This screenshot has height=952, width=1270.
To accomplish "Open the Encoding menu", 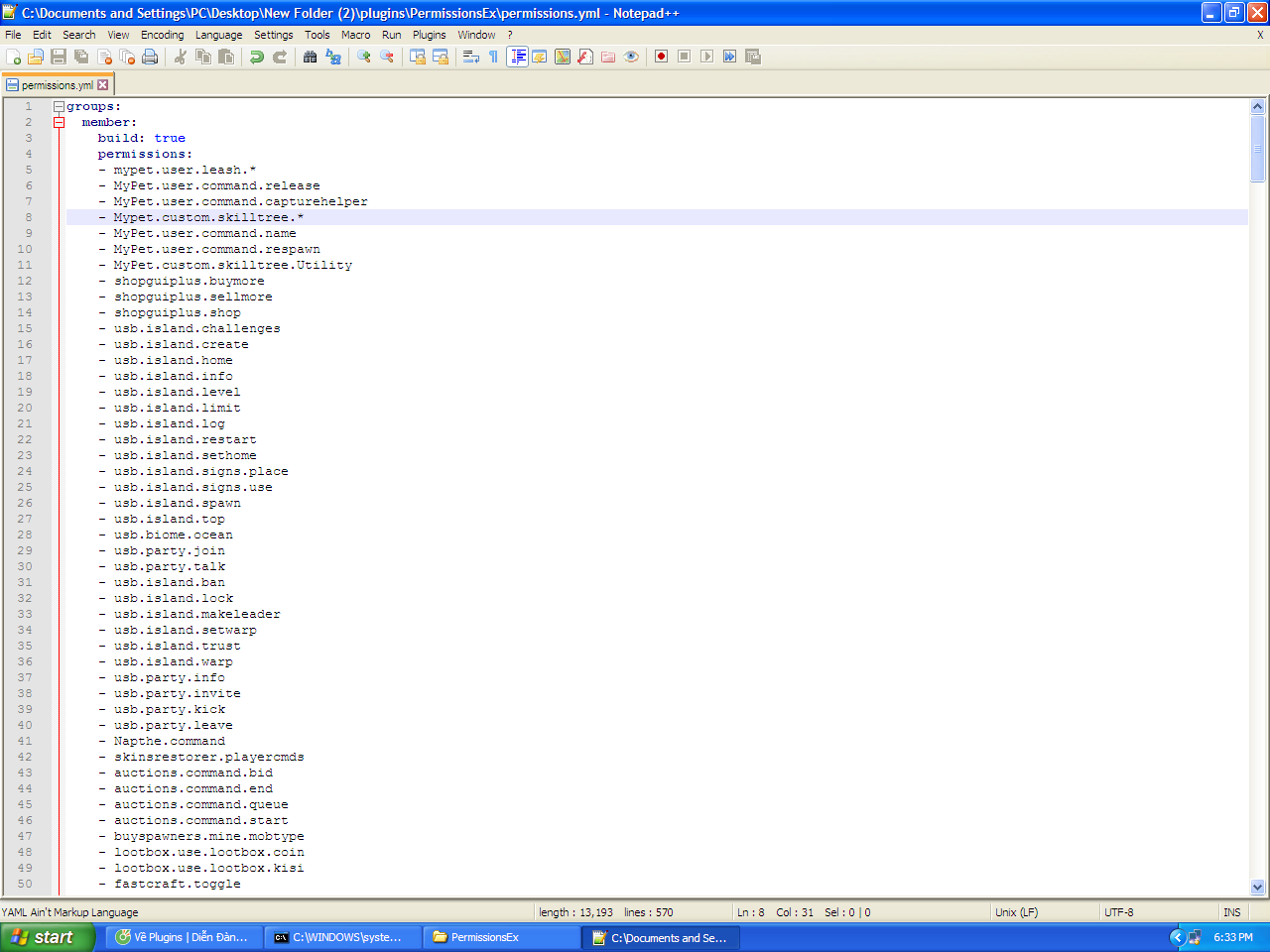I will [x=163, y=35].
